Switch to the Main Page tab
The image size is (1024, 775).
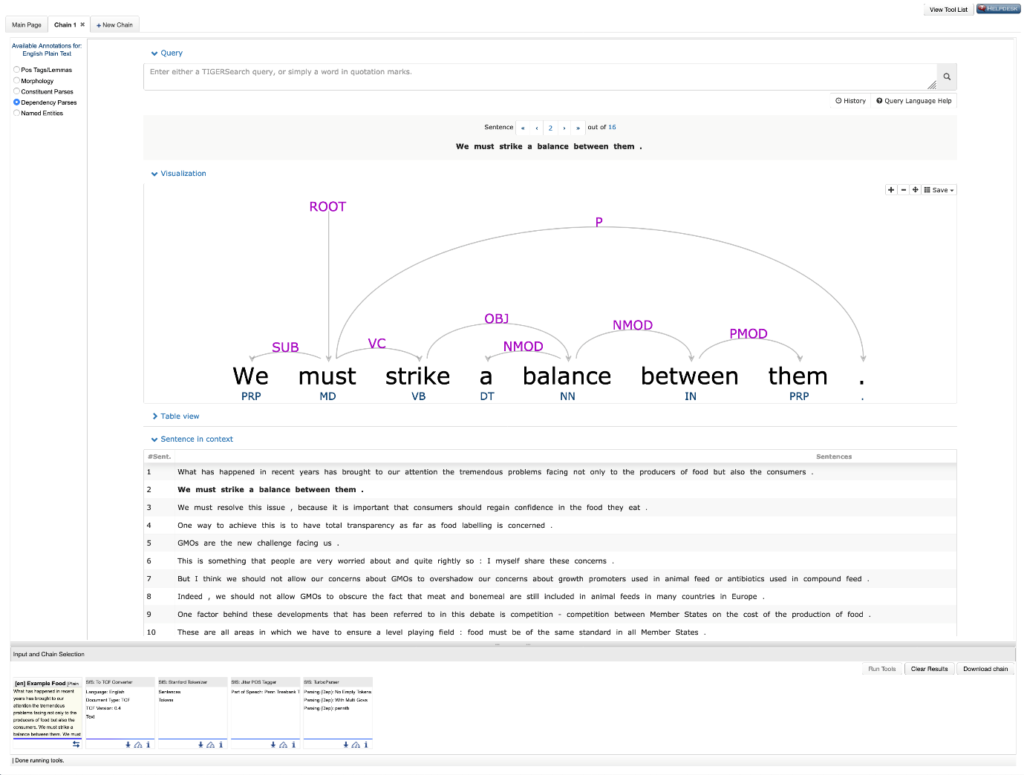[27, 24]
